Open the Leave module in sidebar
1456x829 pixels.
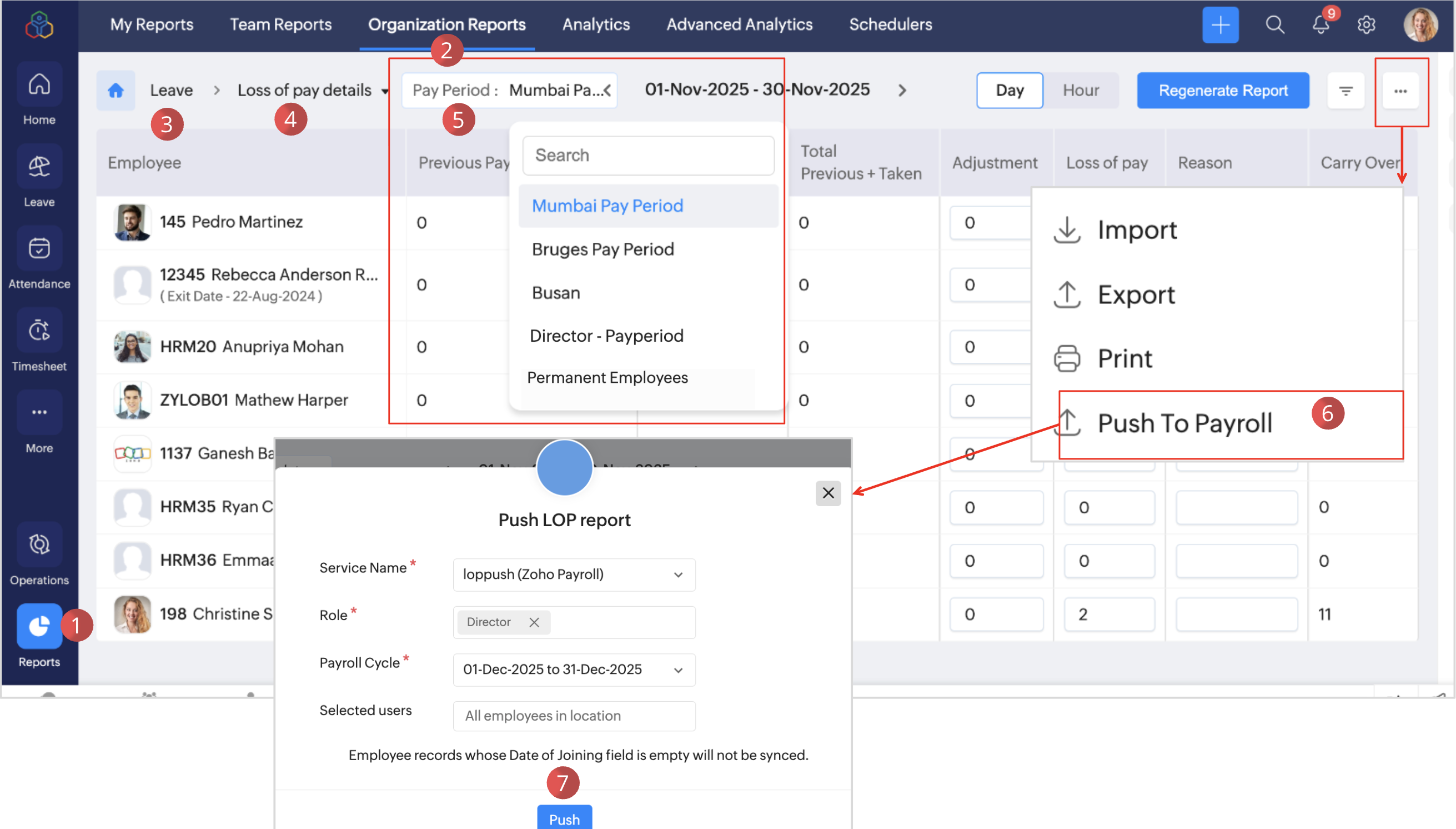click(x=39, y=167)
